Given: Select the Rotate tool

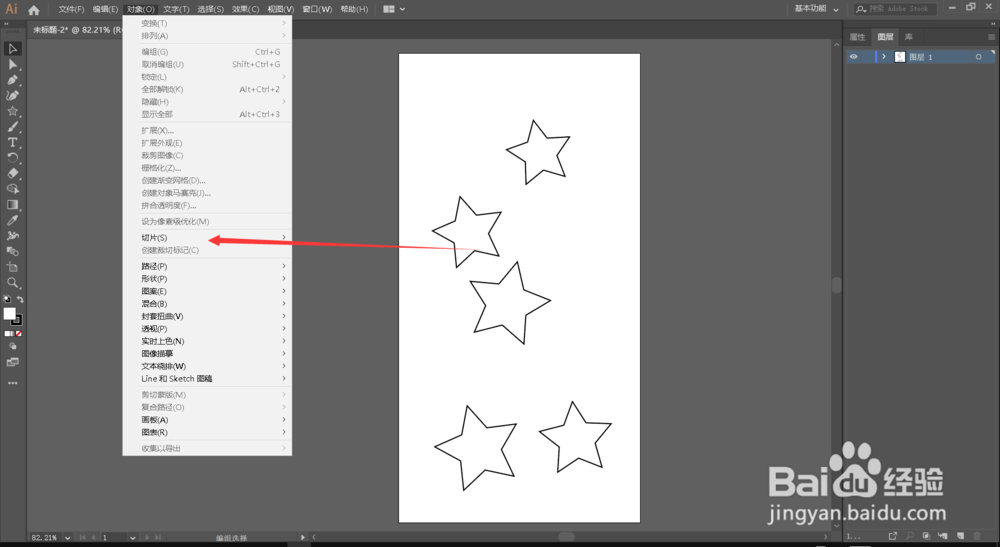Looking at the screenshot, I should point(12,157).
